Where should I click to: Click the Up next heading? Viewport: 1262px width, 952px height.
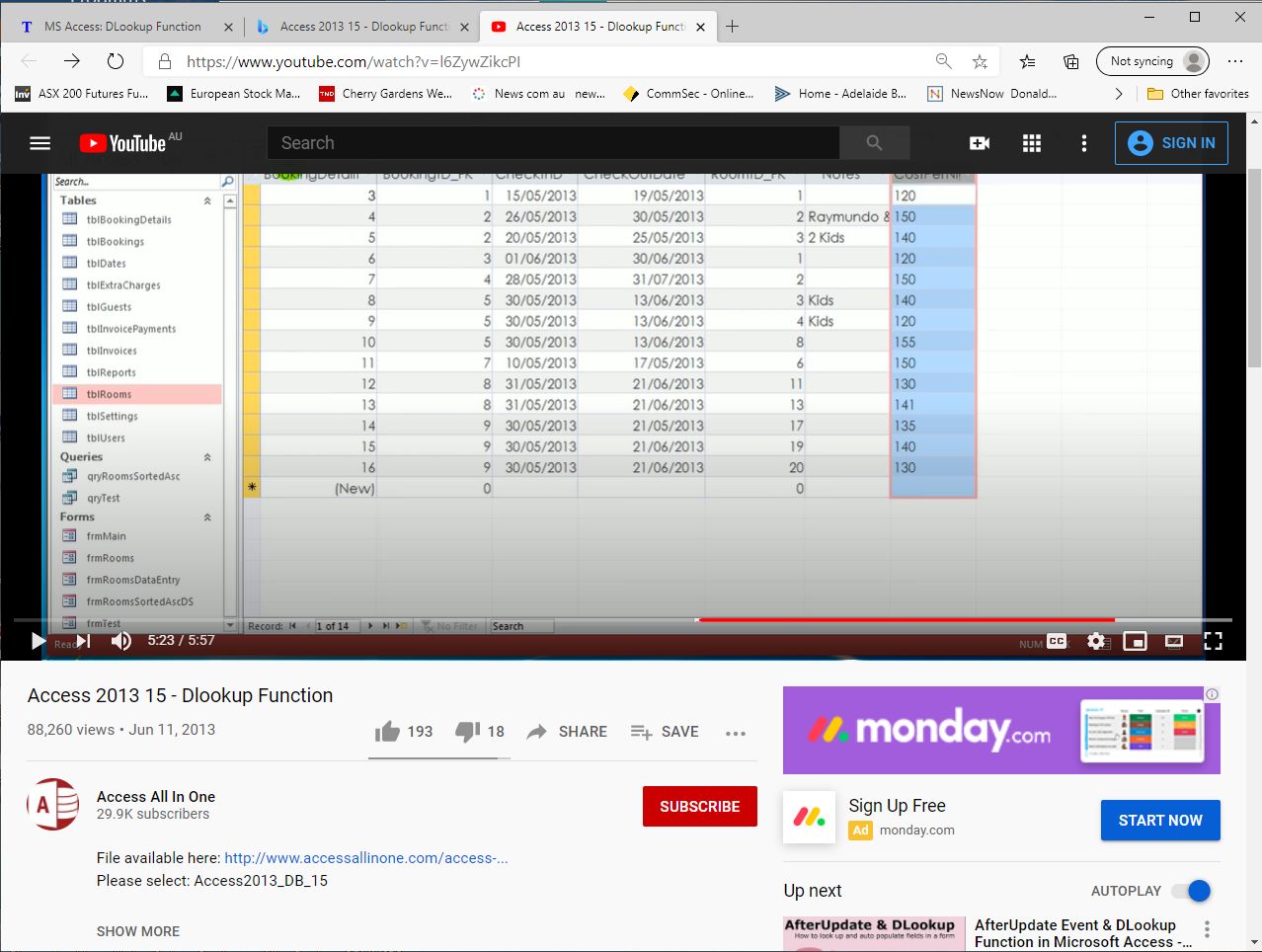click(813, 891)
